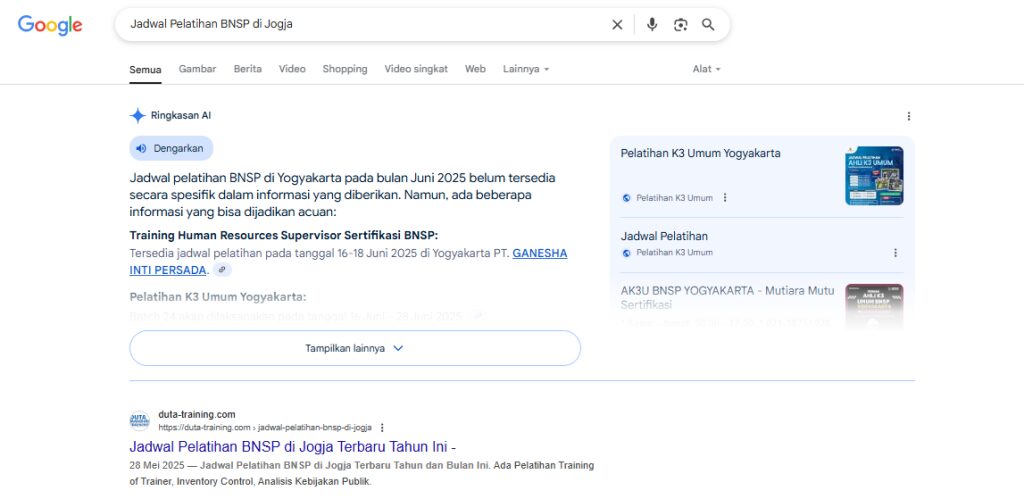This screenshot has width=1024, height=499.
Task: Click the duta-training.com URL breadcrumb
Action: coord(265,428)
